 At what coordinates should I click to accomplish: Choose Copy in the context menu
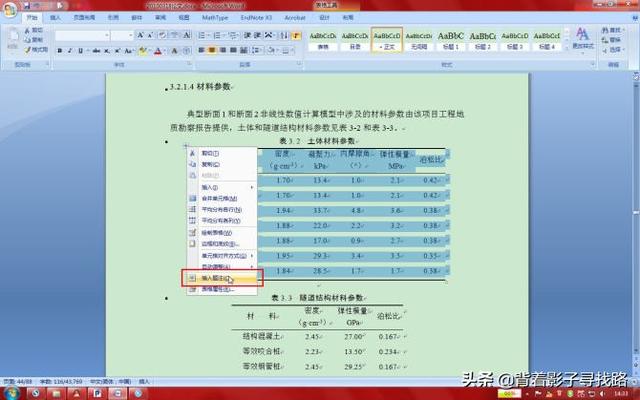(222, 164)
